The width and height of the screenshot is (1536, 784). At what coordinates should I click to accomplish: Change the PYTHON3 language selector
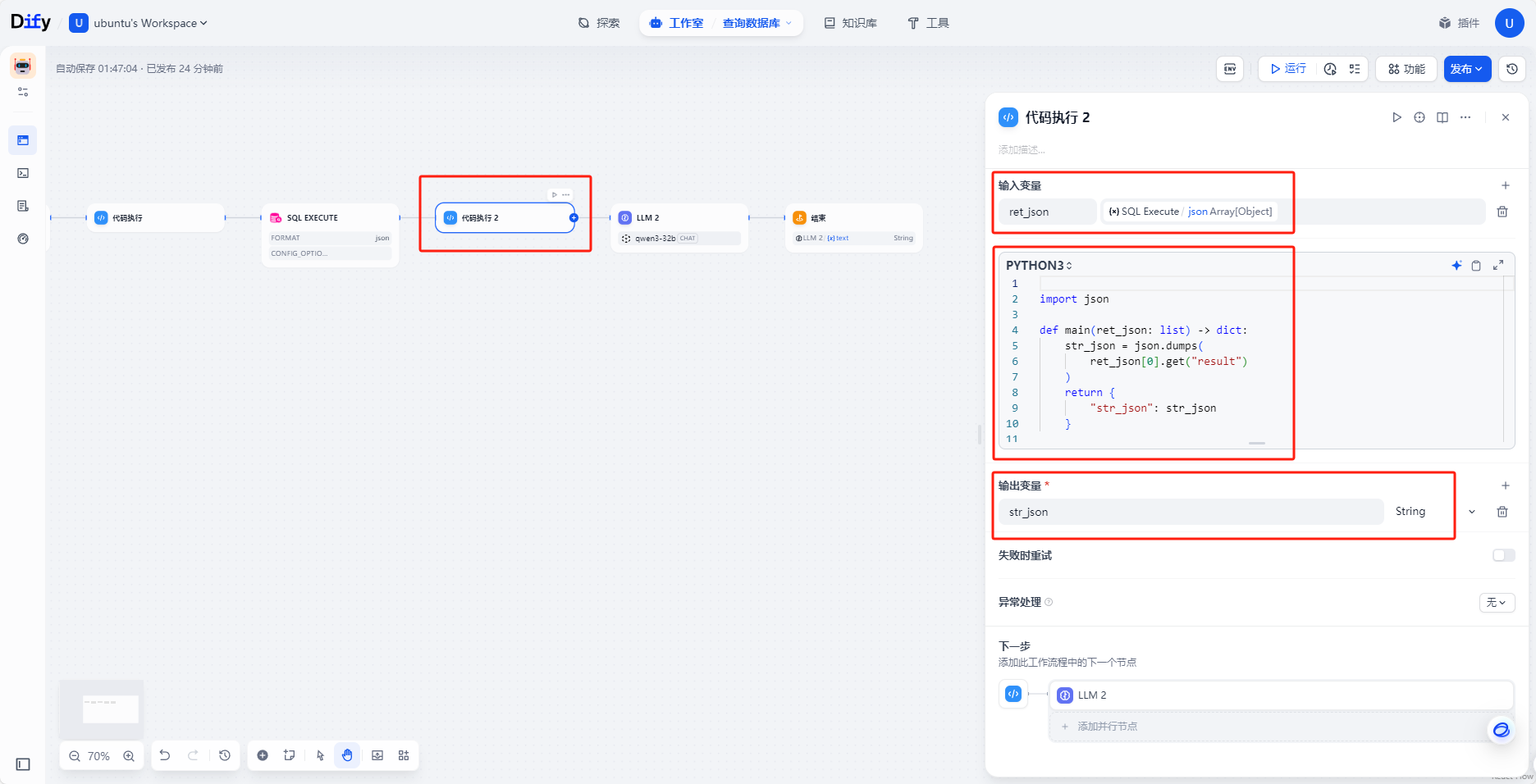[1039, 265]
